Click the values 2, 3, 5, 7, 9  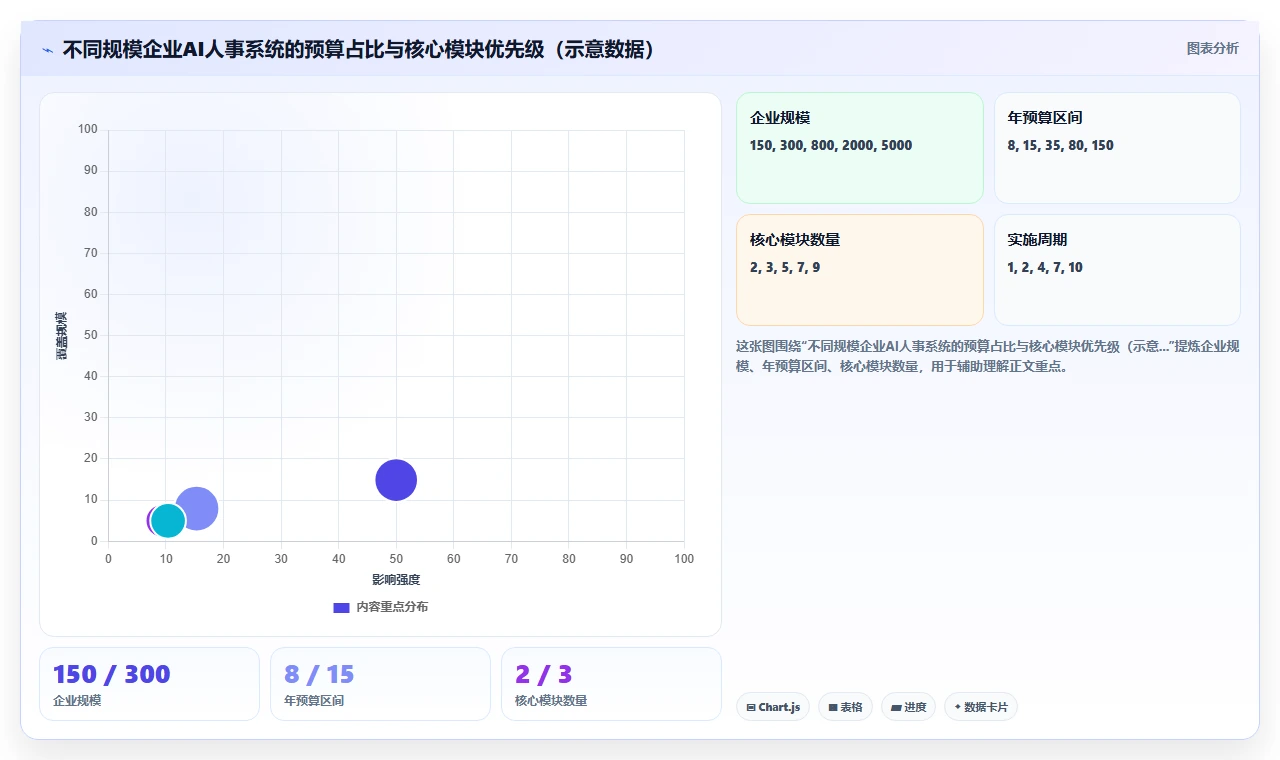785,267
